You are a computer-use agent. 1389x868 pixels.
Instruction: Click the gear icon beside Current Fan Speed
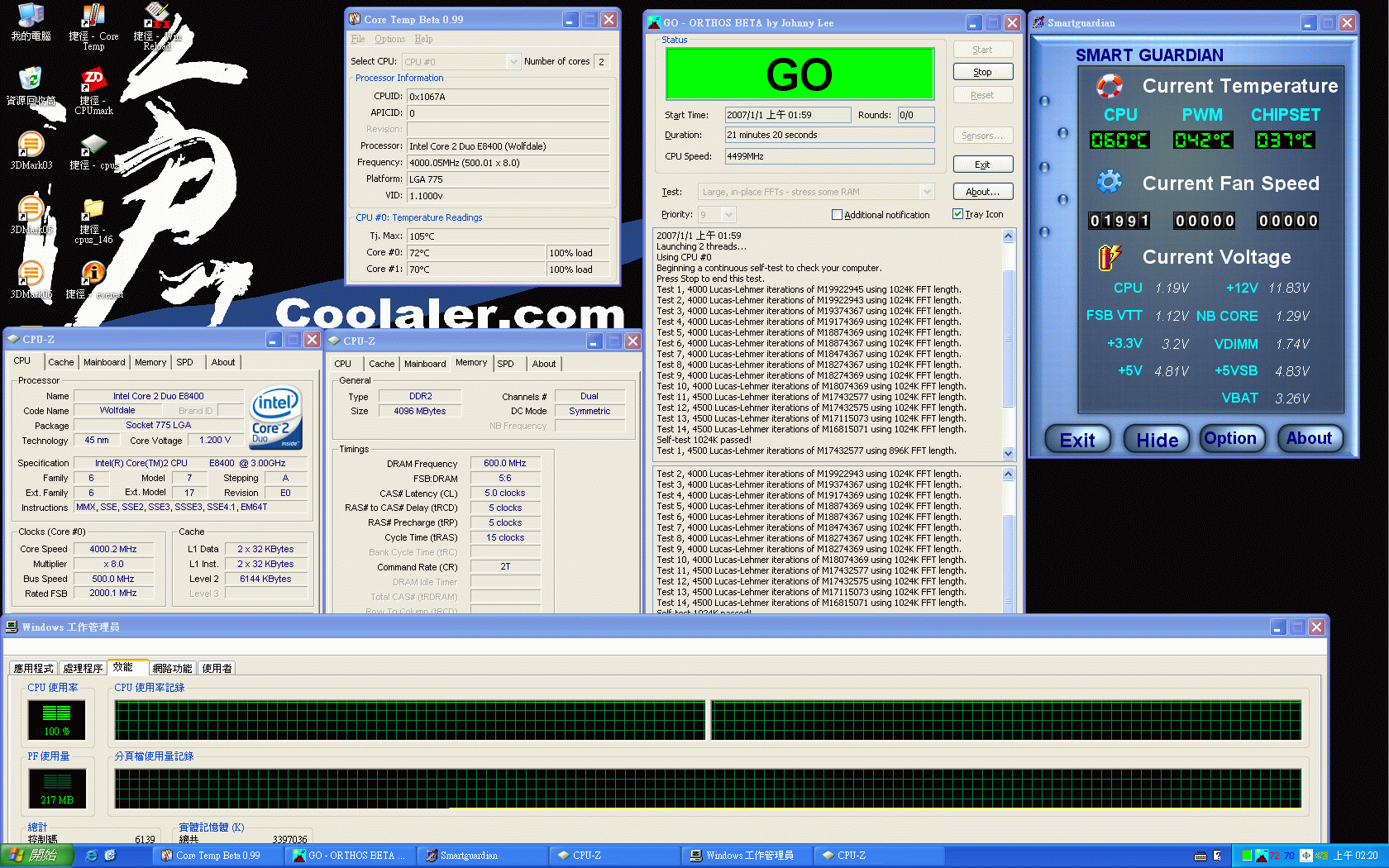(1110, 182)
